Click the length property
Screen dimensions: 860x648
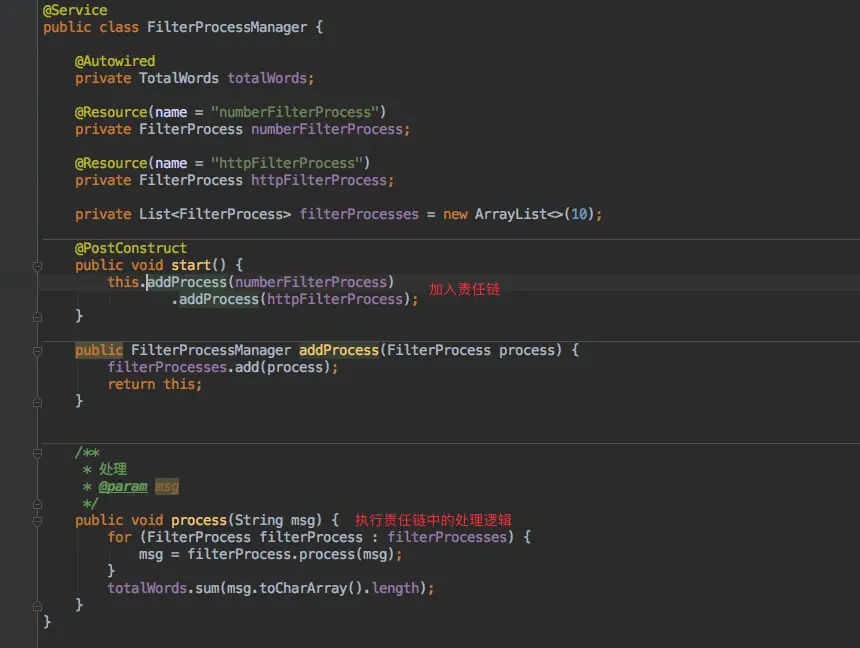(395, 588)
